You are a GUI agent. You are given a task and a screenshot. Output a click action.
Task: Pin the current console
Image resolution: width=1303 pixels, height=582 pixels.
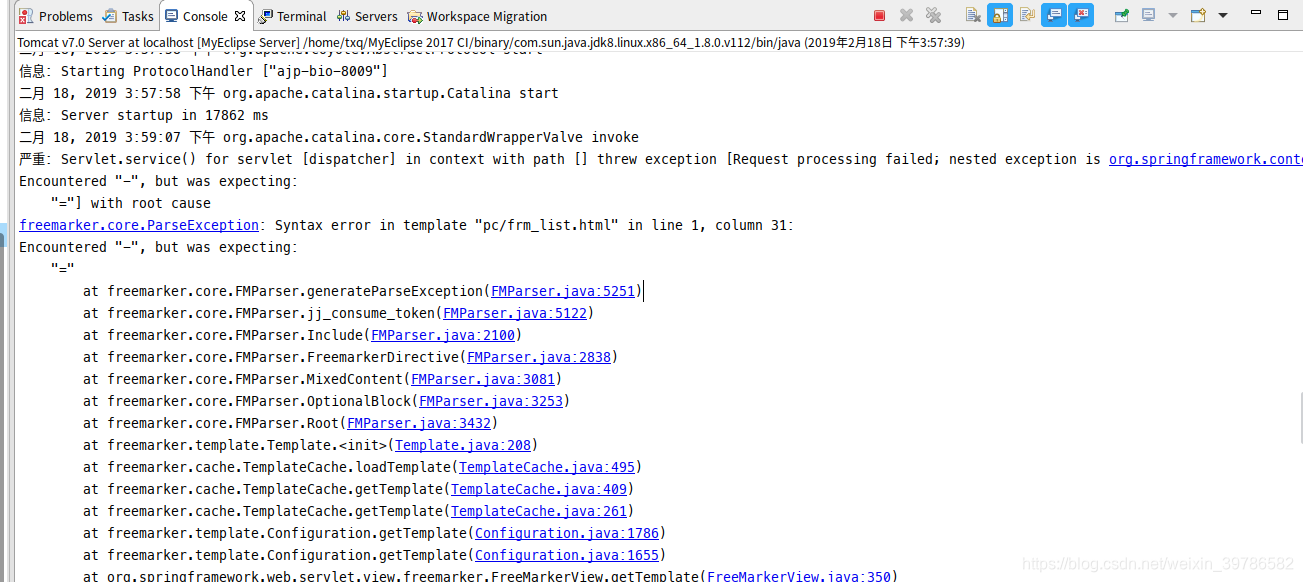pyautogui.click(x=1122, y=15)
